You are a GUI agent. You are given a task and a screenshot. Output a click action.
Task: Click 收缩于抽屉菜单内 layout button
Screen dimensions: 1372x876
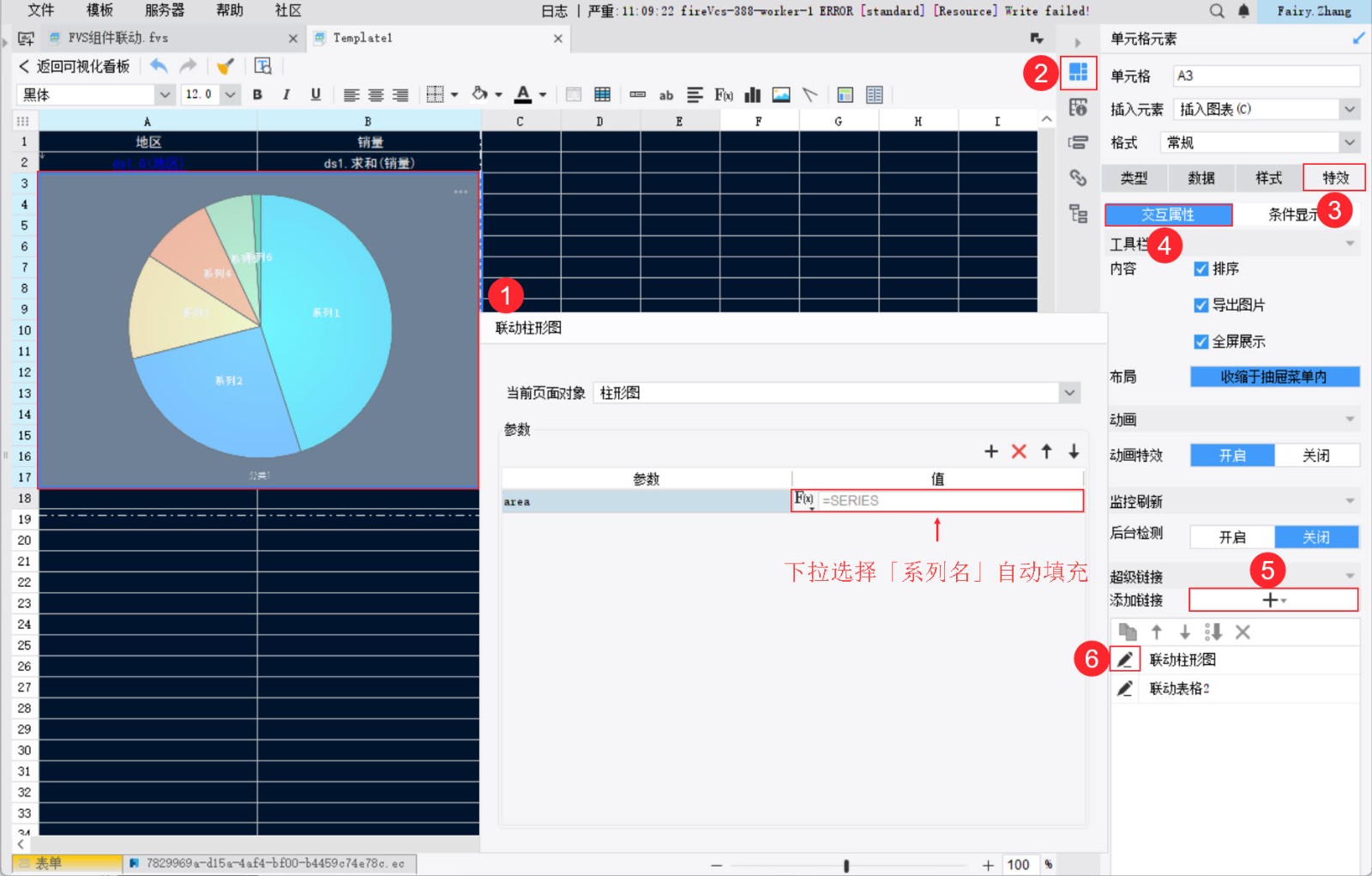1274,377
